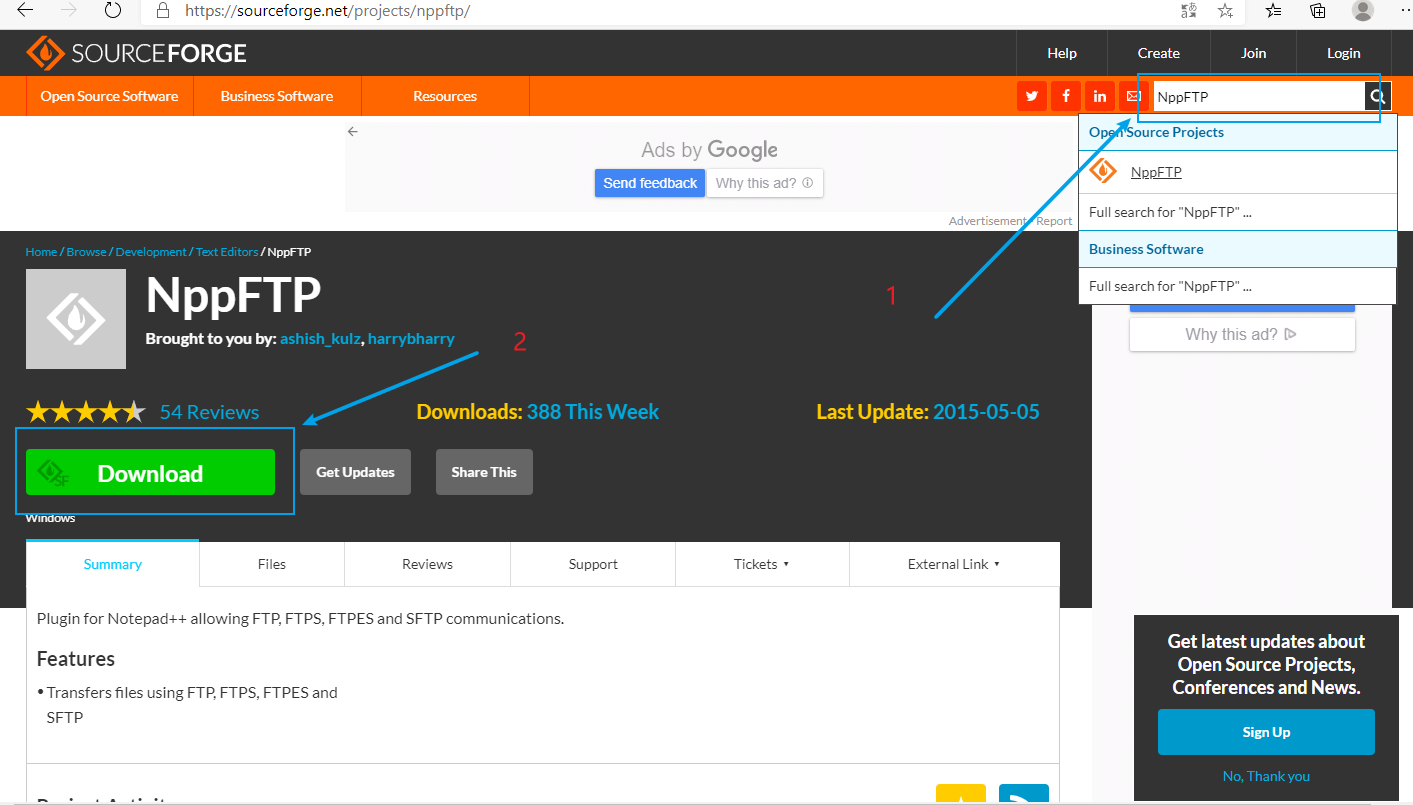Click Send feedback ad button

650,183
